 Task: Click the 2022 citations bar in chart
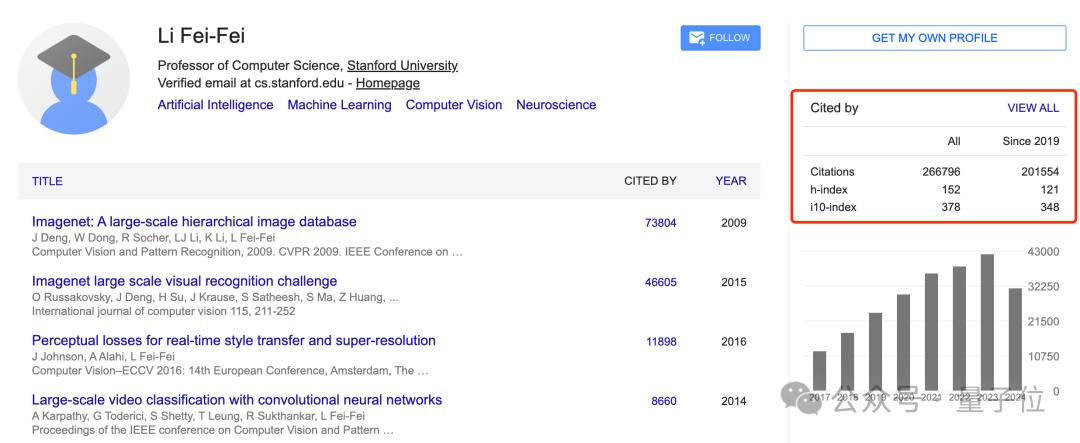point(959,329)
